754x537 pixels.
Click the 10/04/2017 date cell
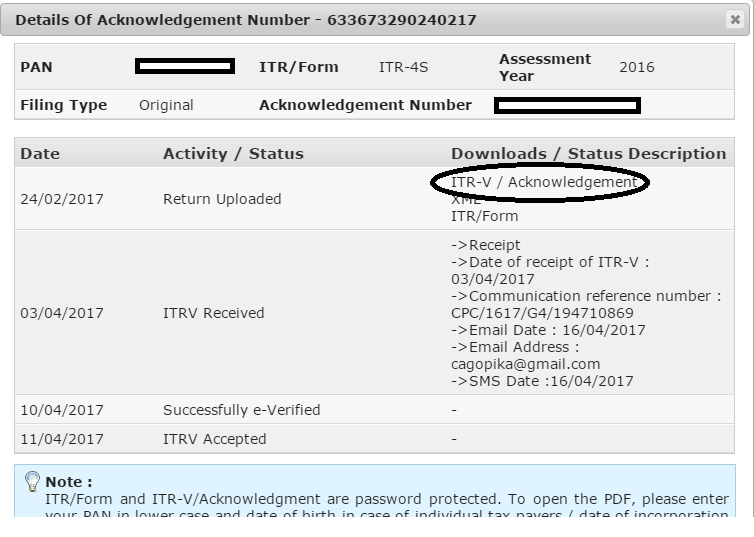pos(61,410)
